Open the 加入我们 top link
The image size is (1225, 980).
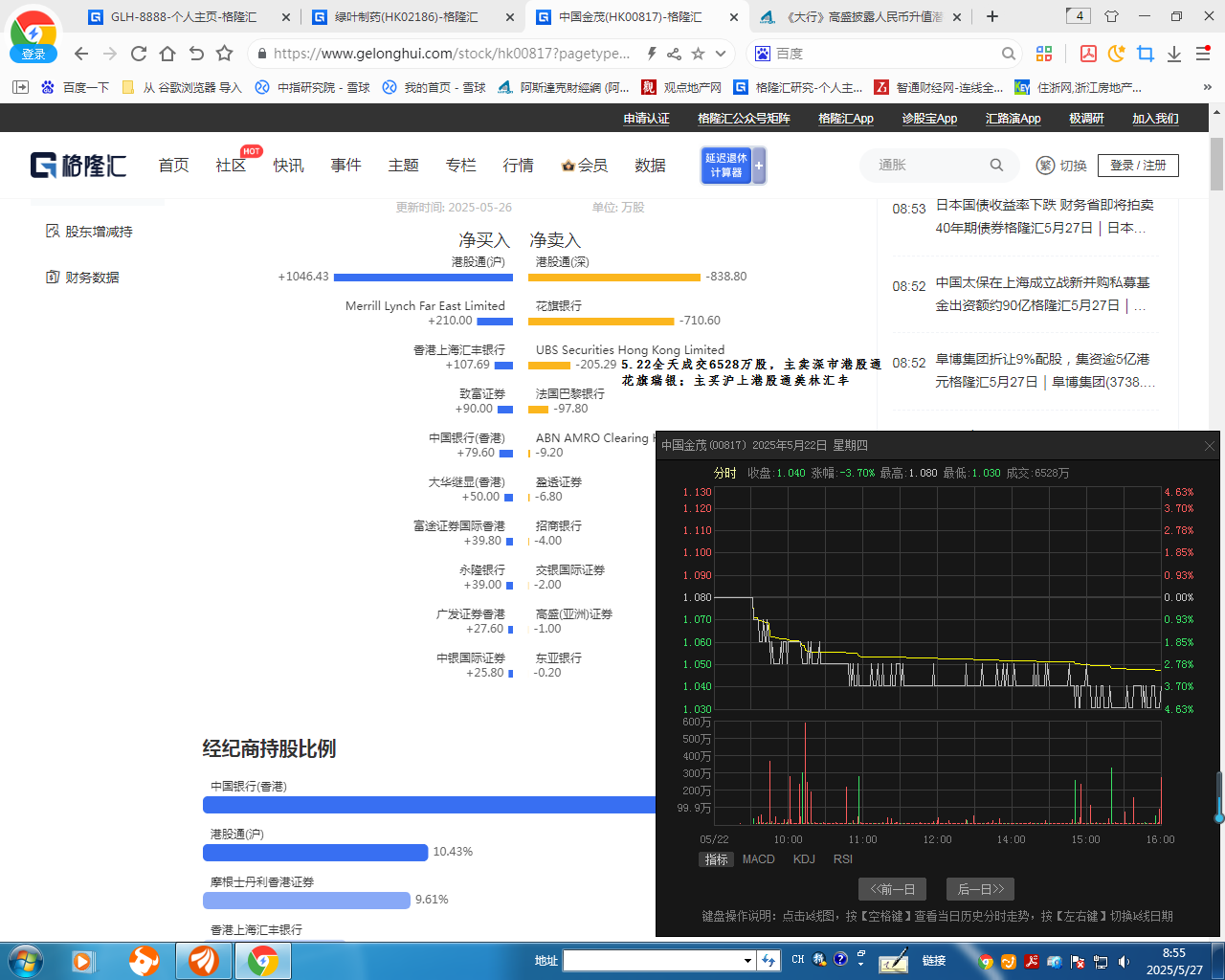(x=1155, y=119)
